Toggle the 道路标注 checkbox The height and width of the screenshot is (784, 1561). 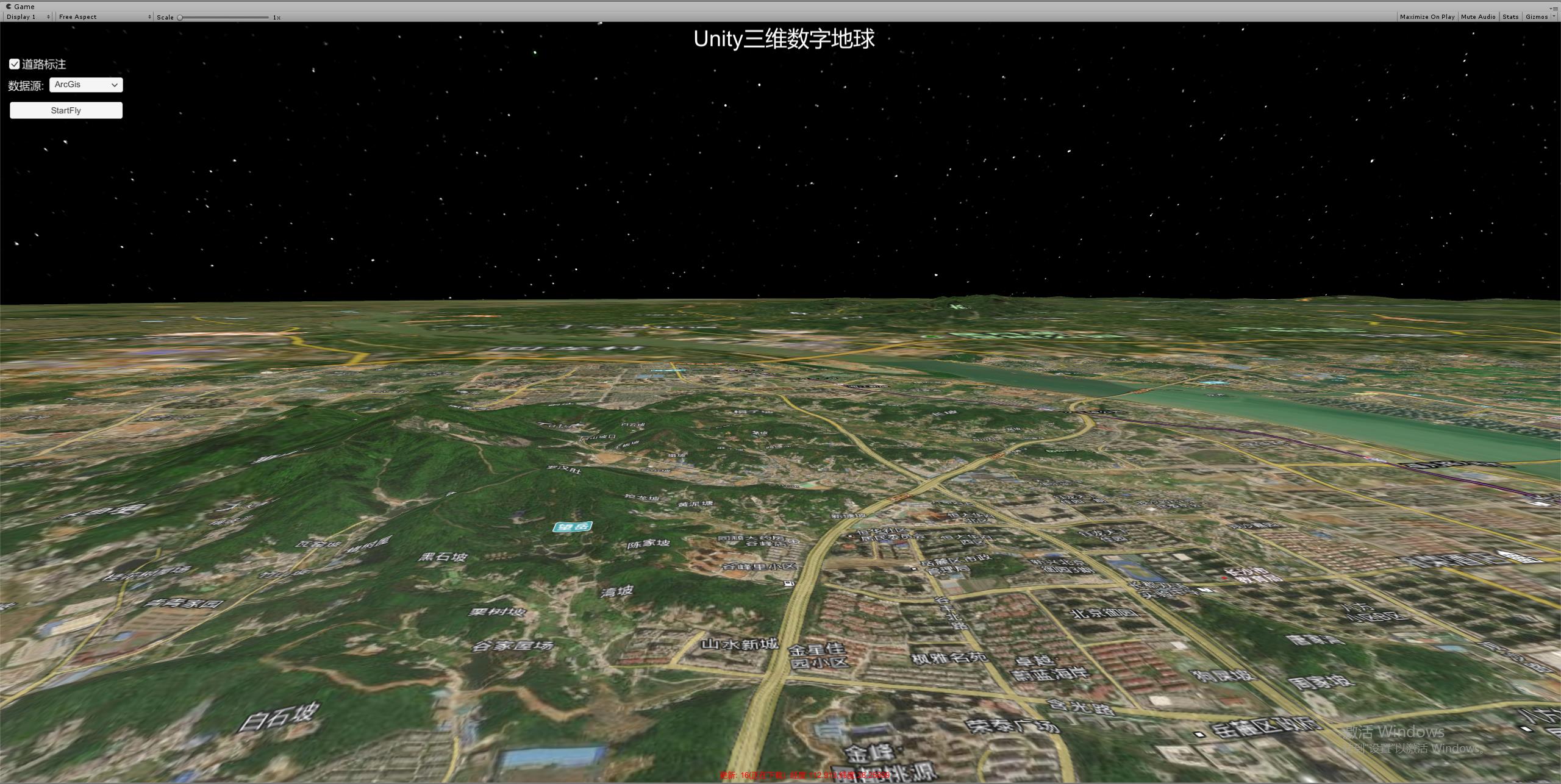pyautogui.click(x=15, y=64)
